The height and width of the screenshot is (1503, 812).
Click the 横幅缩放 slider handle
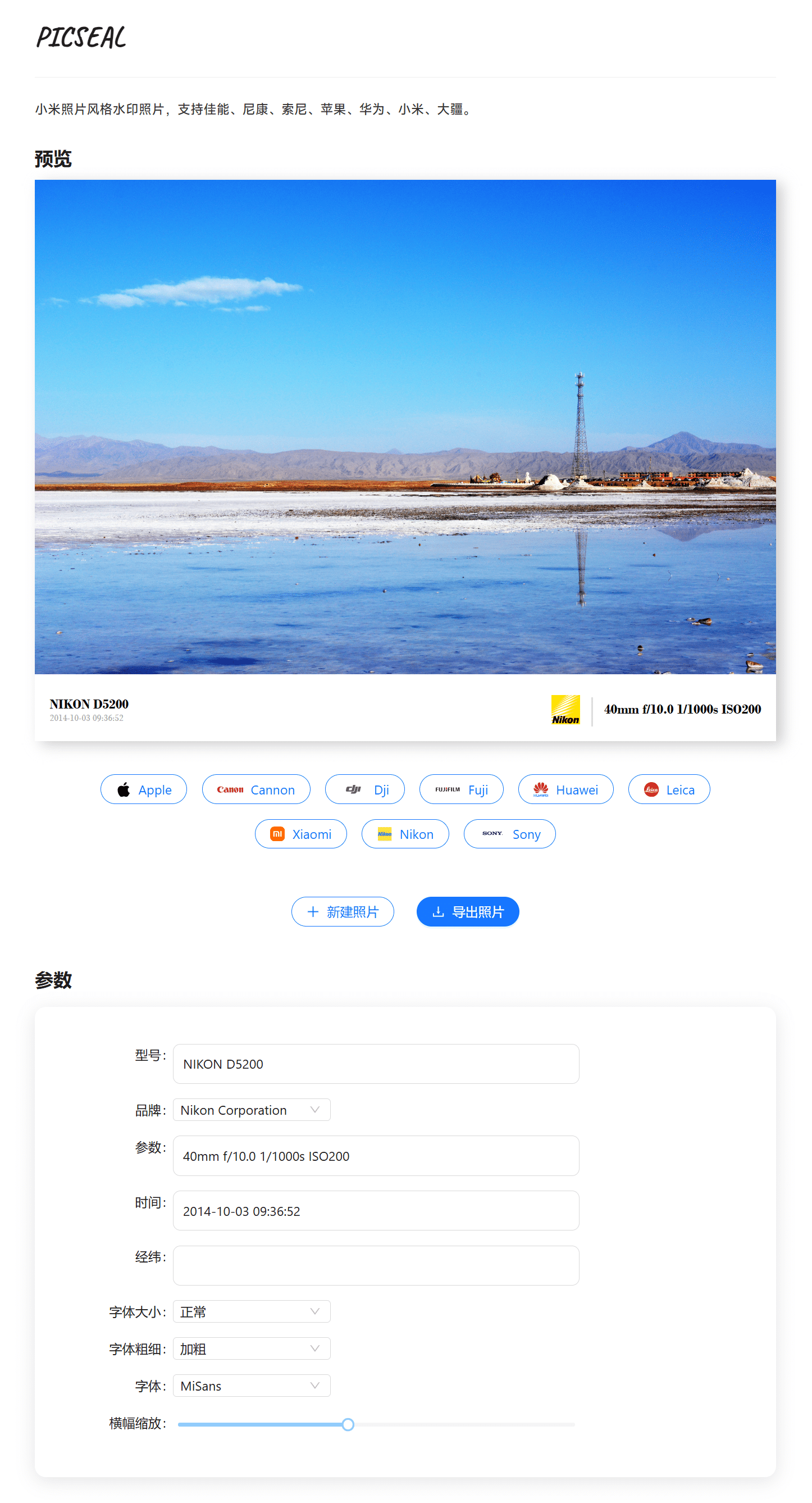(x=348, y=1425)
